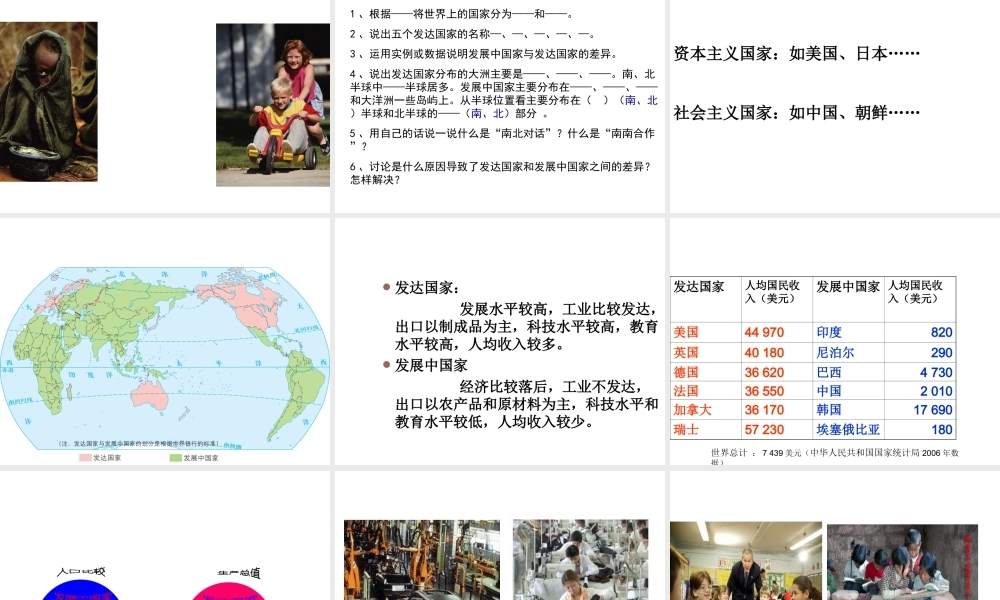This screenshot has width=1000, height=600.
Task: Click the value 820 in the table
Action: click(x=941, y=332)
